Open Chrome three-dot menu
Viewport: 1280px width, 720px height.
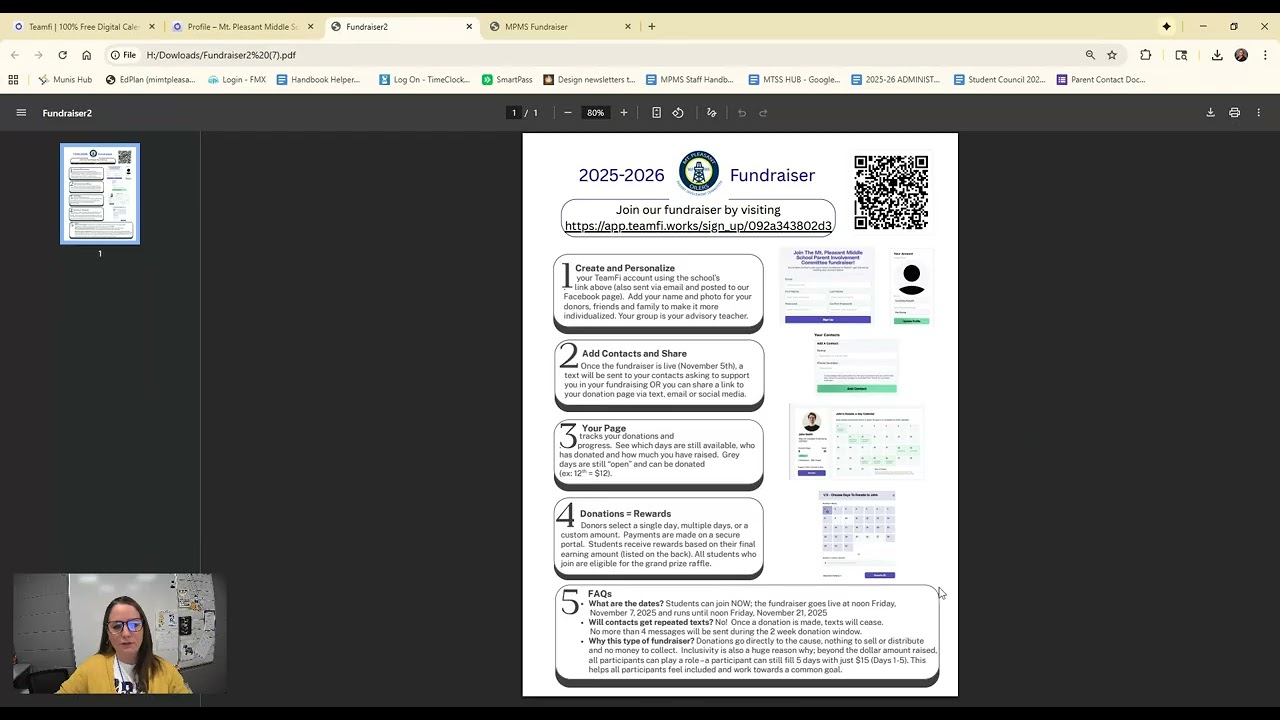tap(1265, 55)
